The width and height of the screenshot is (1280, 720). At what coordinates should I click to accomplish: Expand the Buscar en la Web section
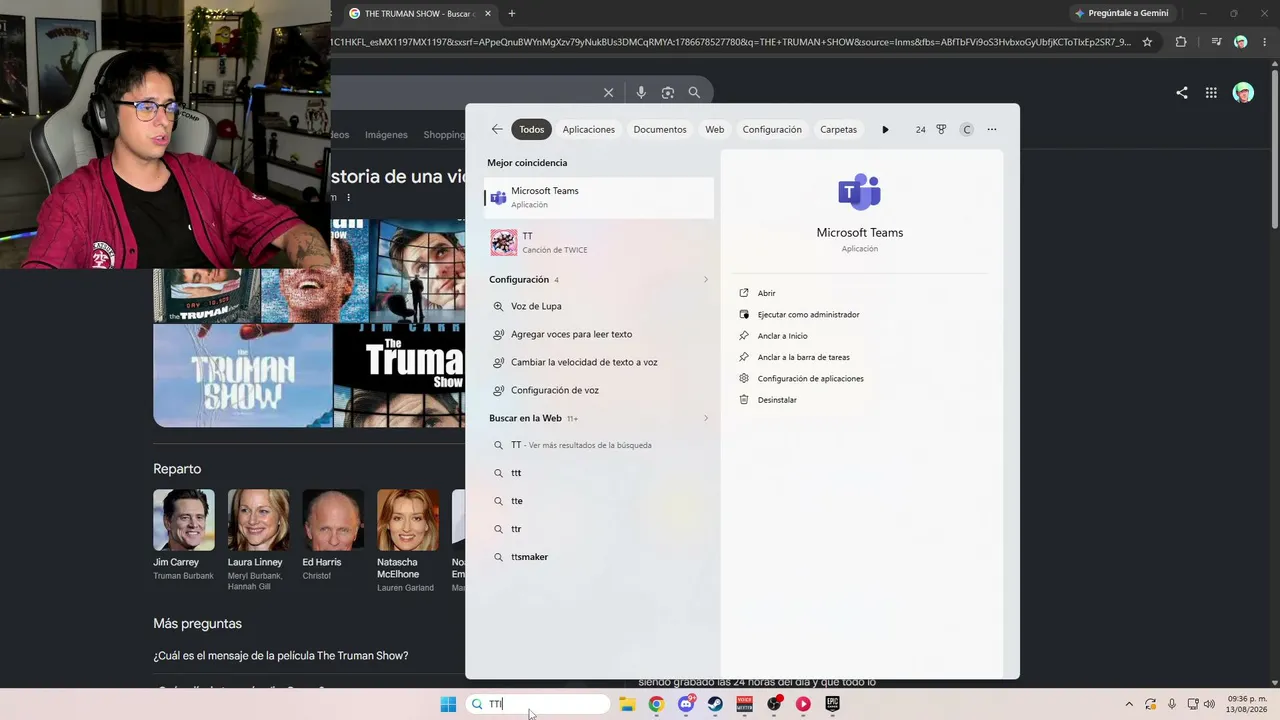coord(705,418)
